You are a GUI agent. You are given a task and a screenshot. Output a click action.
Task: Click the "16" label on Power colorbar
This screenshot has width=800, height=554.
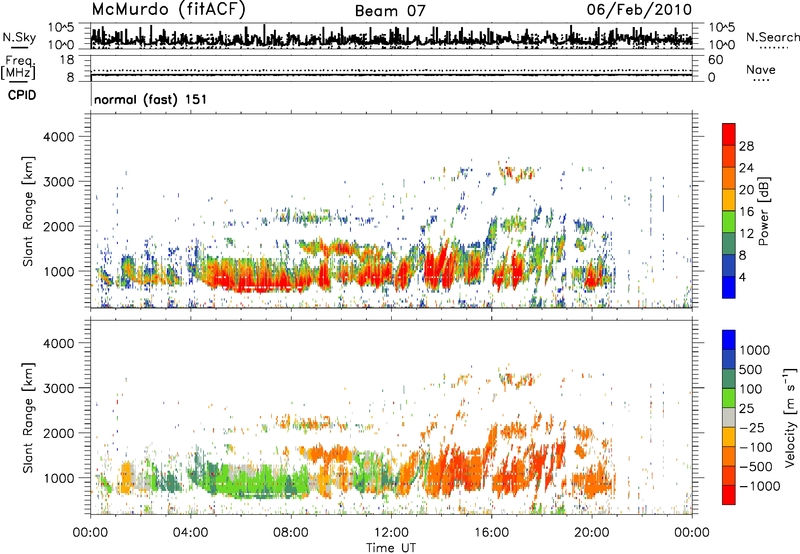746,212
